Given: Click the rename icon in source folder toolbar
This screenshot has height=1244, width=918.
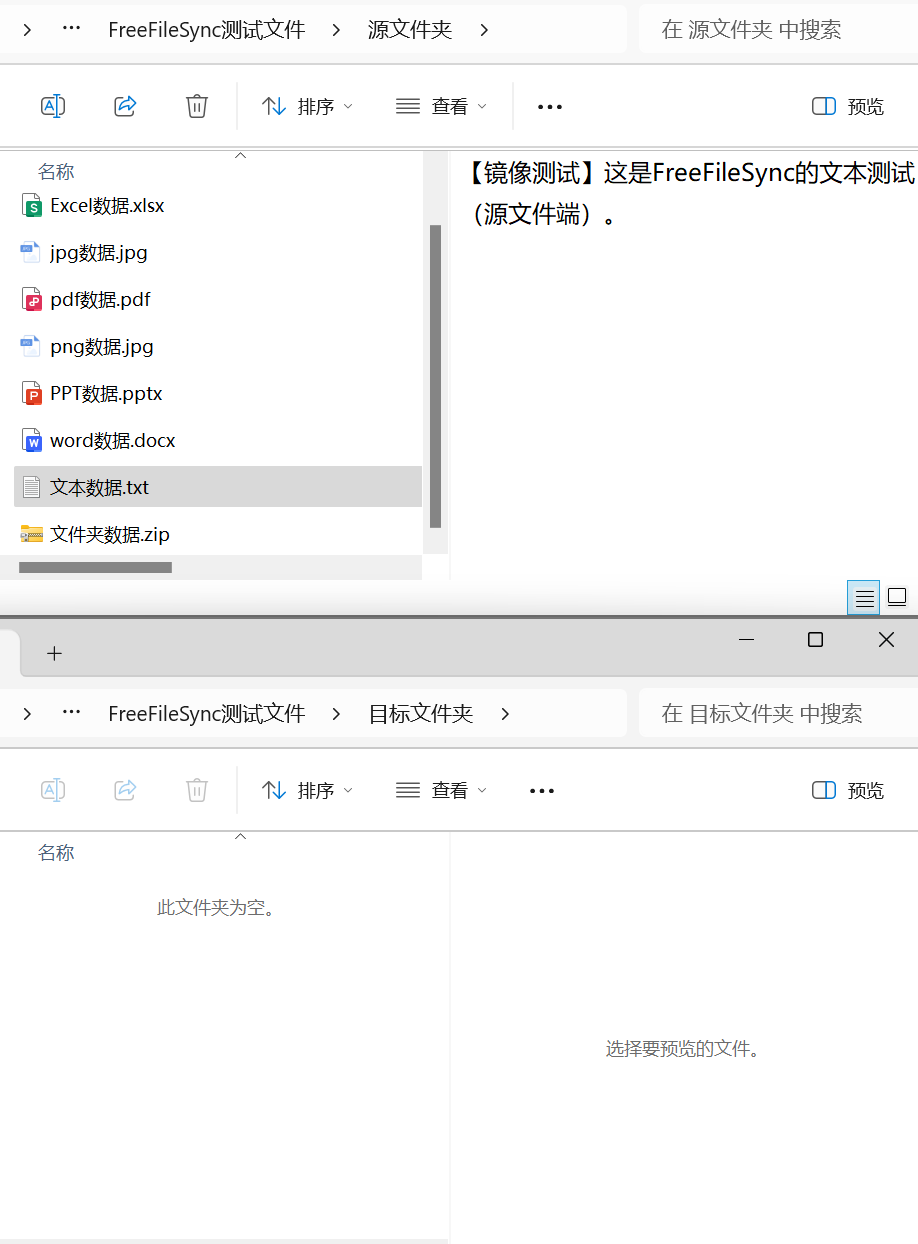Looking at the screenshot, I should (x=53, y=106).
